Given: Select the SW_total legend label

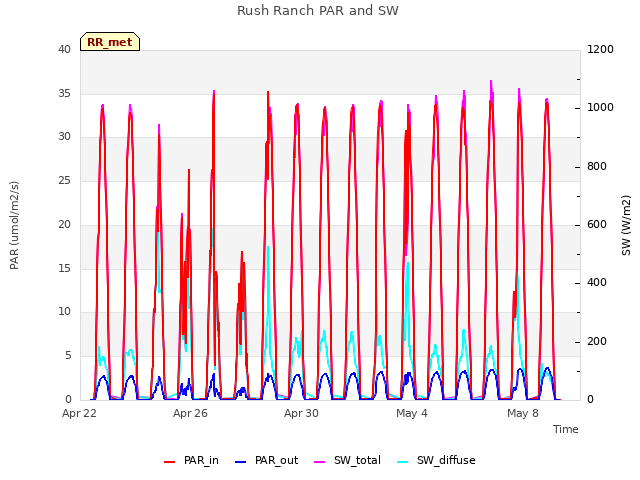Looking at the screenshot, I should (357, 460).
